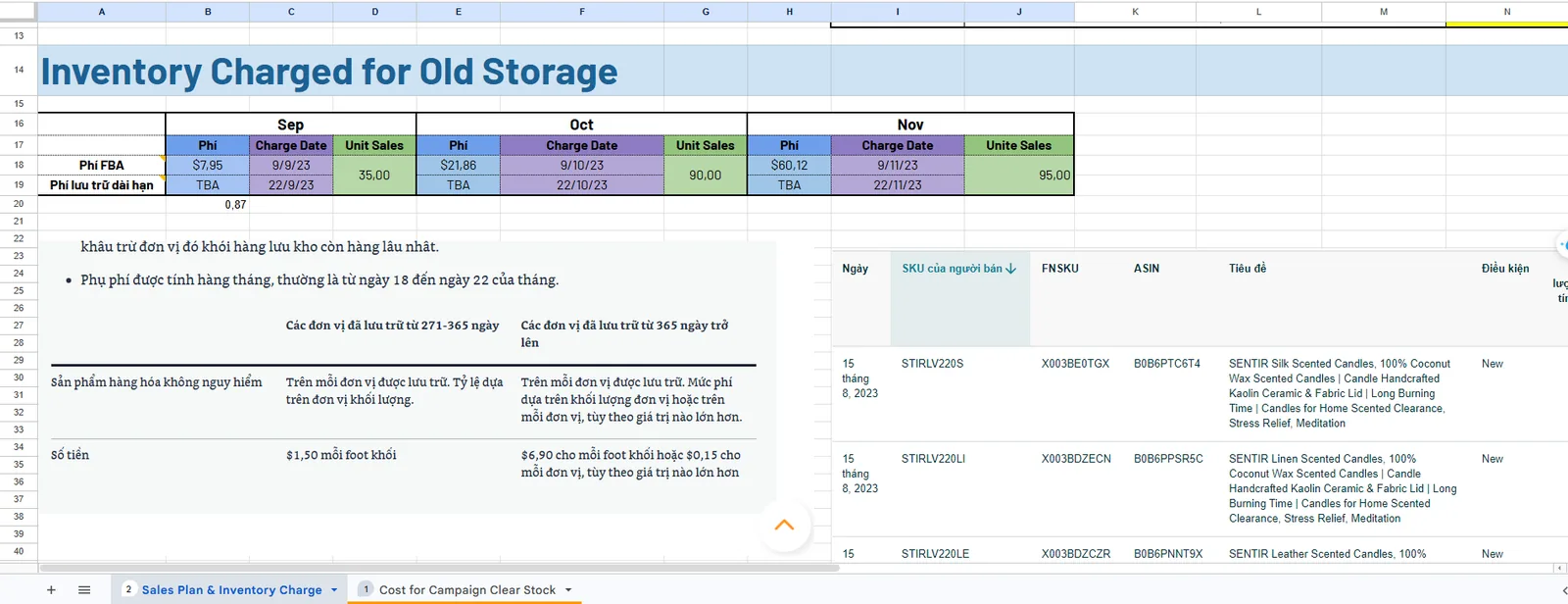This screenshot has width=1568, height=604.
Task: Select the row 14 header
Action: [x=19, y=70]
